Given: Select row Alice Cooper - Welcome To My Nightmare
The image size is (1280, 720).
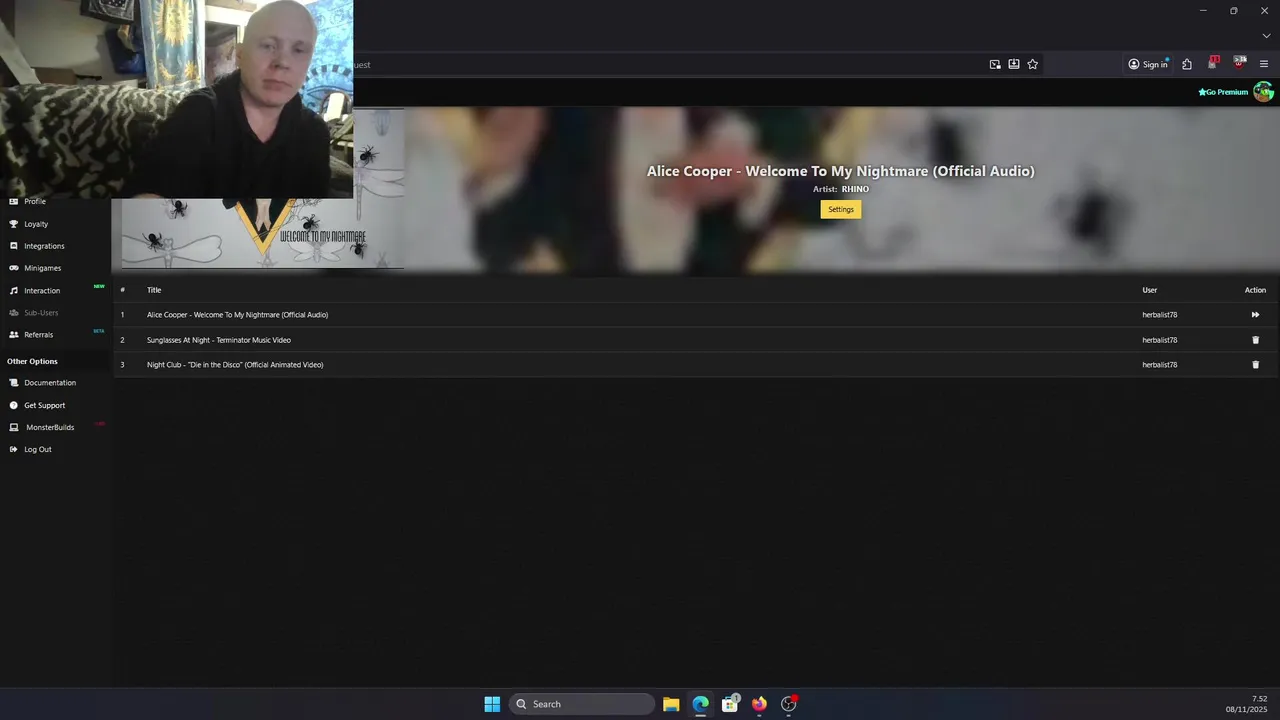Looking at the screenshot, I should 695,315.
